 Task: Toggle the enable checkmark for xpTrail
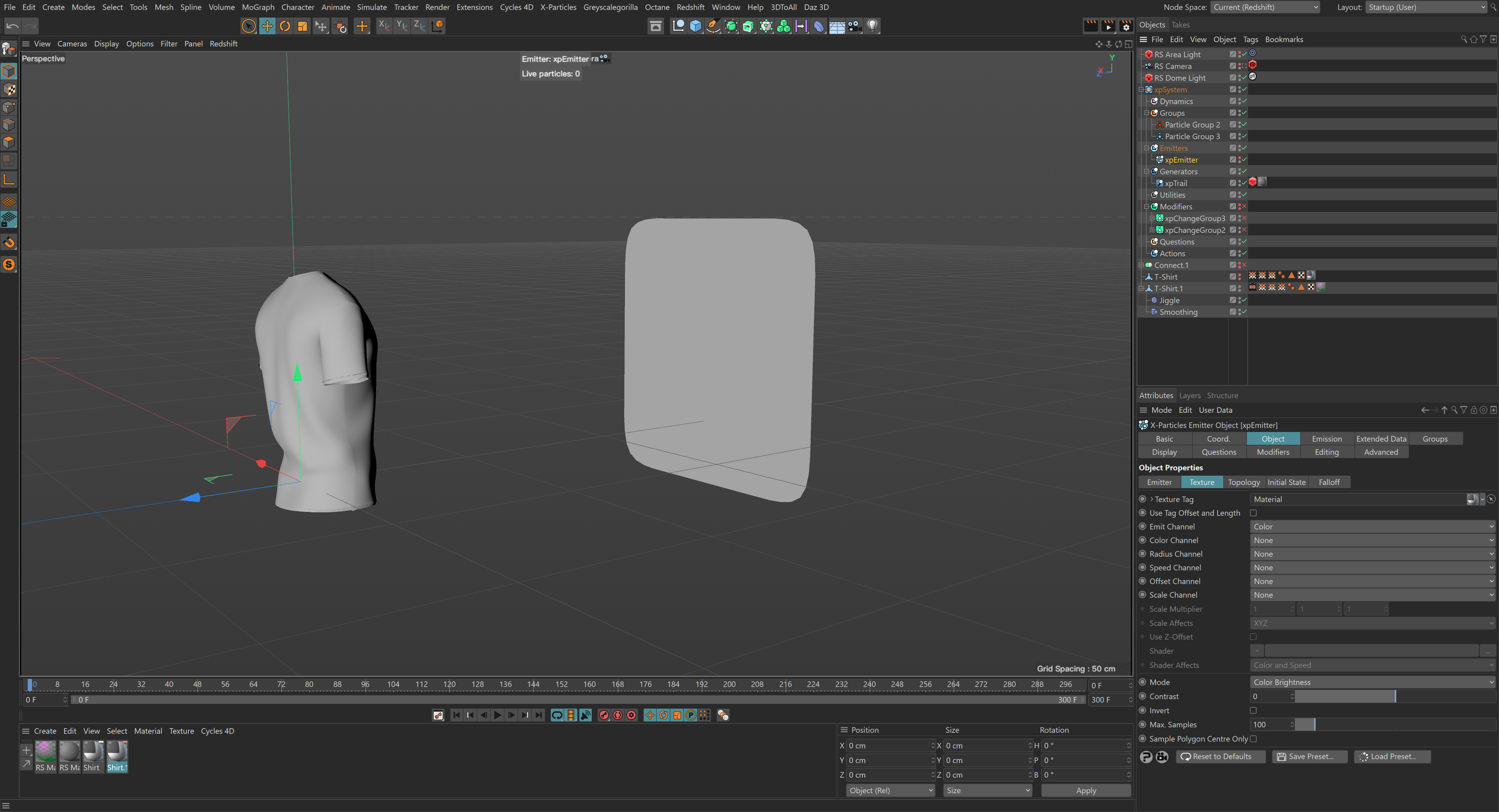tap(1244, 183)
